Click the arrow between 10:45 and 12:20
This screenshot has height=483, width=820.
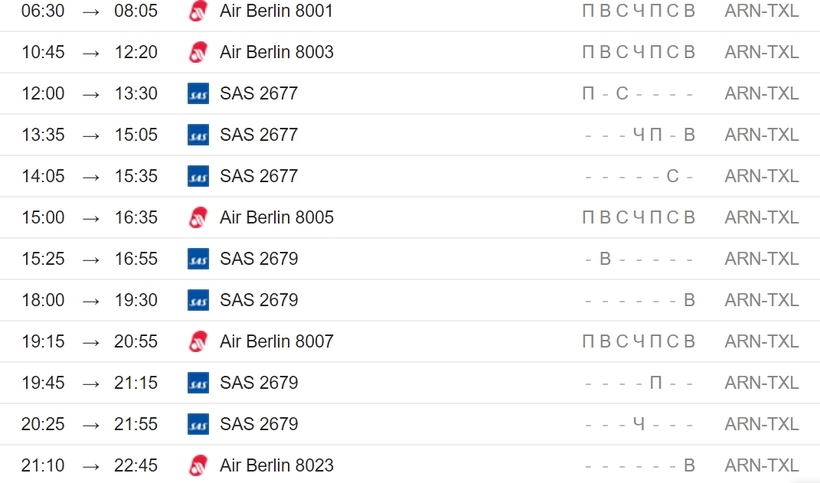point(90,53)
